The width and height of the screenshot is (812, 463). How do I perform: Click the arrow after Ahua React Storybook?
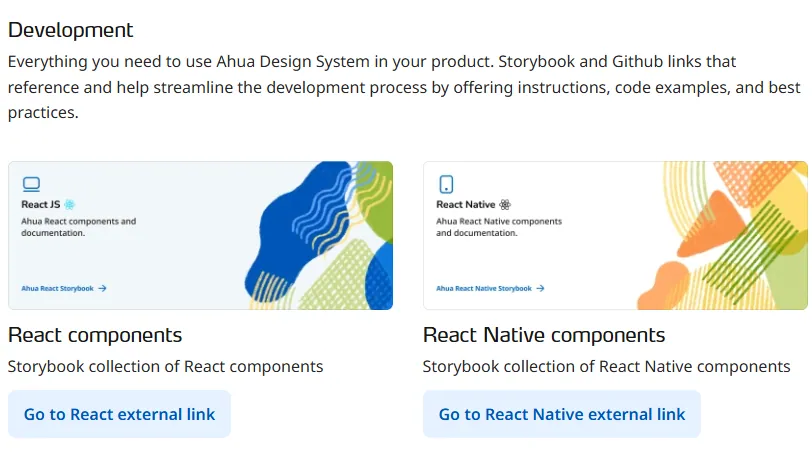[102, 288]
